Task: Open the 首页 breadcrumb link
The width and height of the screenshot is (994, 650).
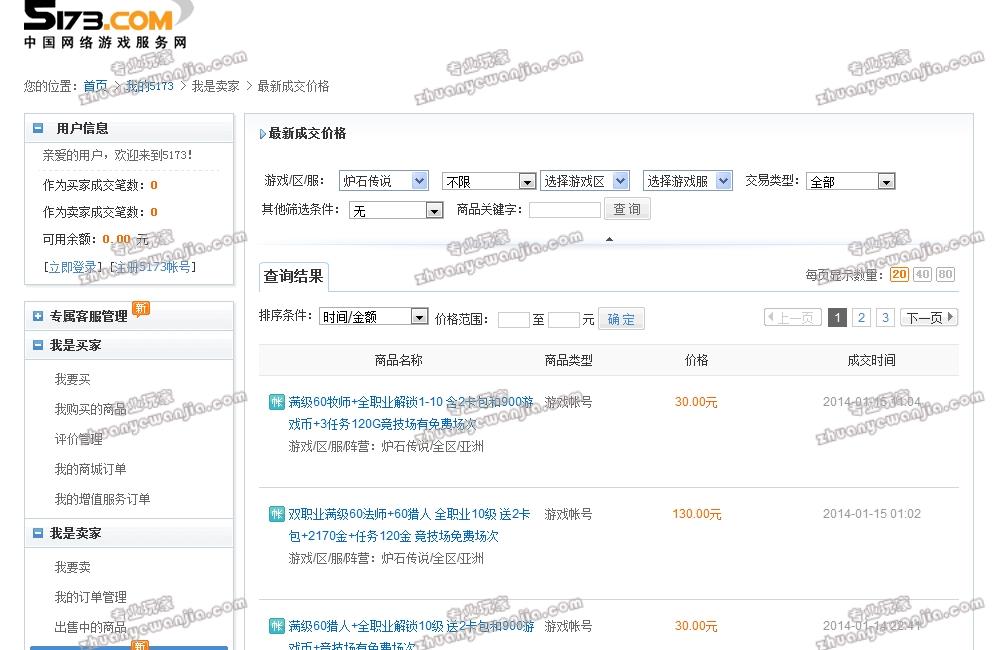Action: click(x=95, y=86)
